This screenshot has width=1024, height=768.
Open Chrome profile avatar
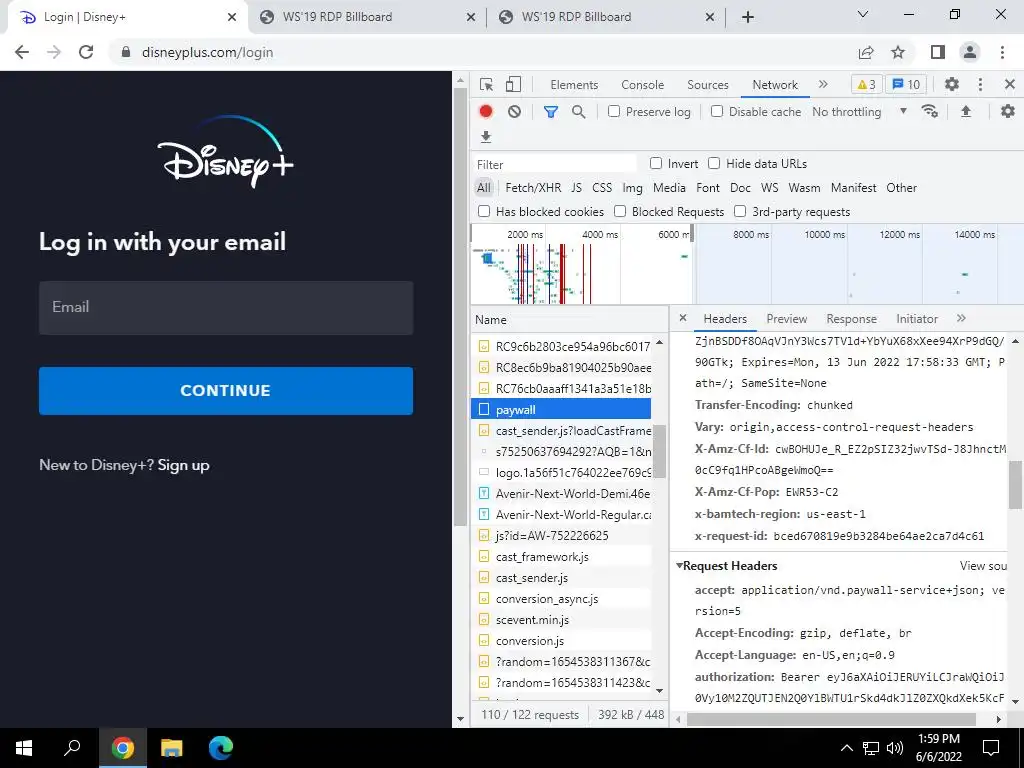[x=970, y=52]
